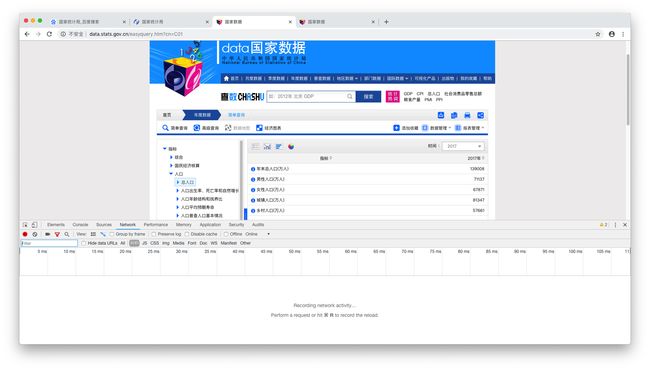Expand the tree node above 人口
The width and height of the screenshot is (650, 370).
point(171,165)
